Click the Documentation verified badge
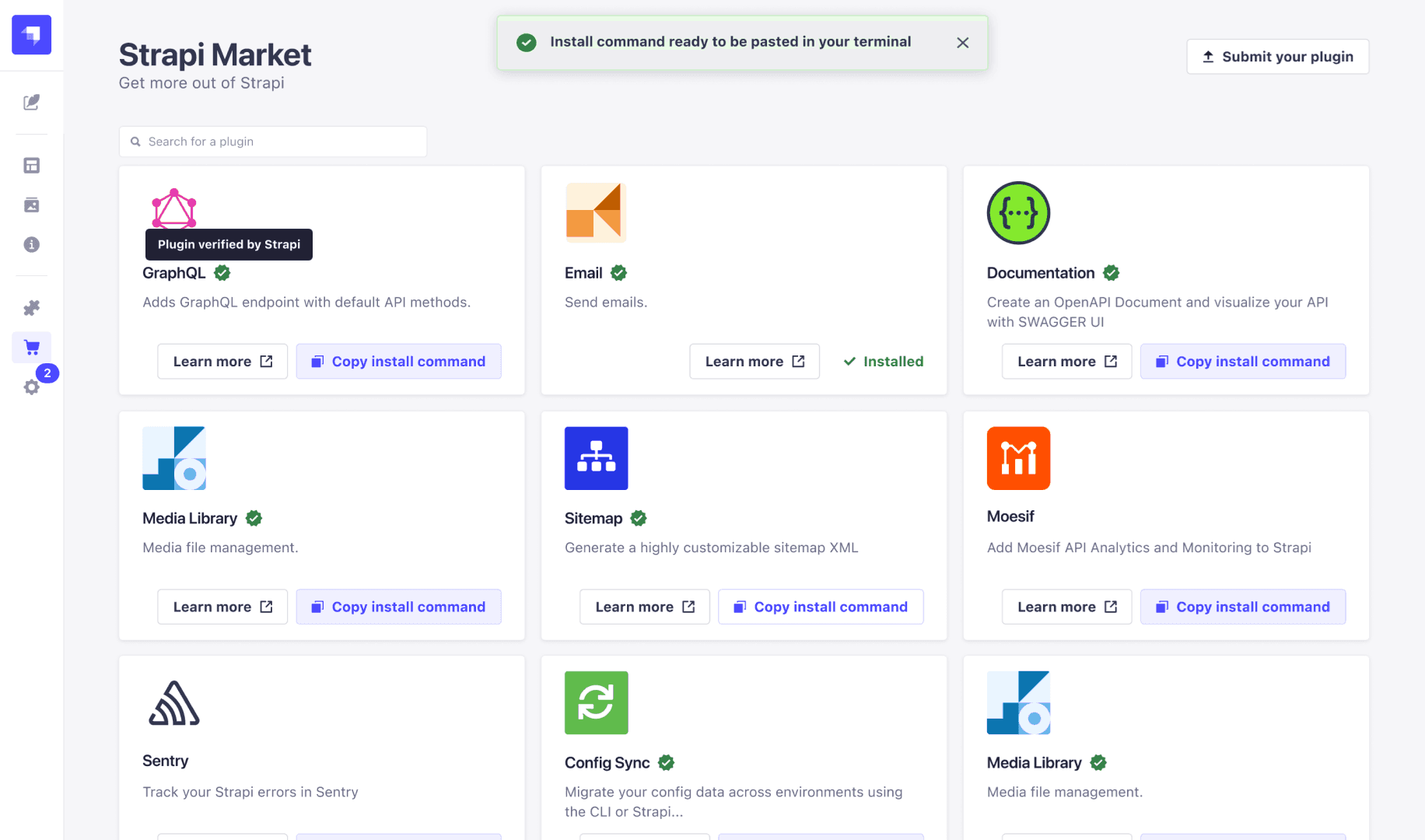 pos(1112,273)
